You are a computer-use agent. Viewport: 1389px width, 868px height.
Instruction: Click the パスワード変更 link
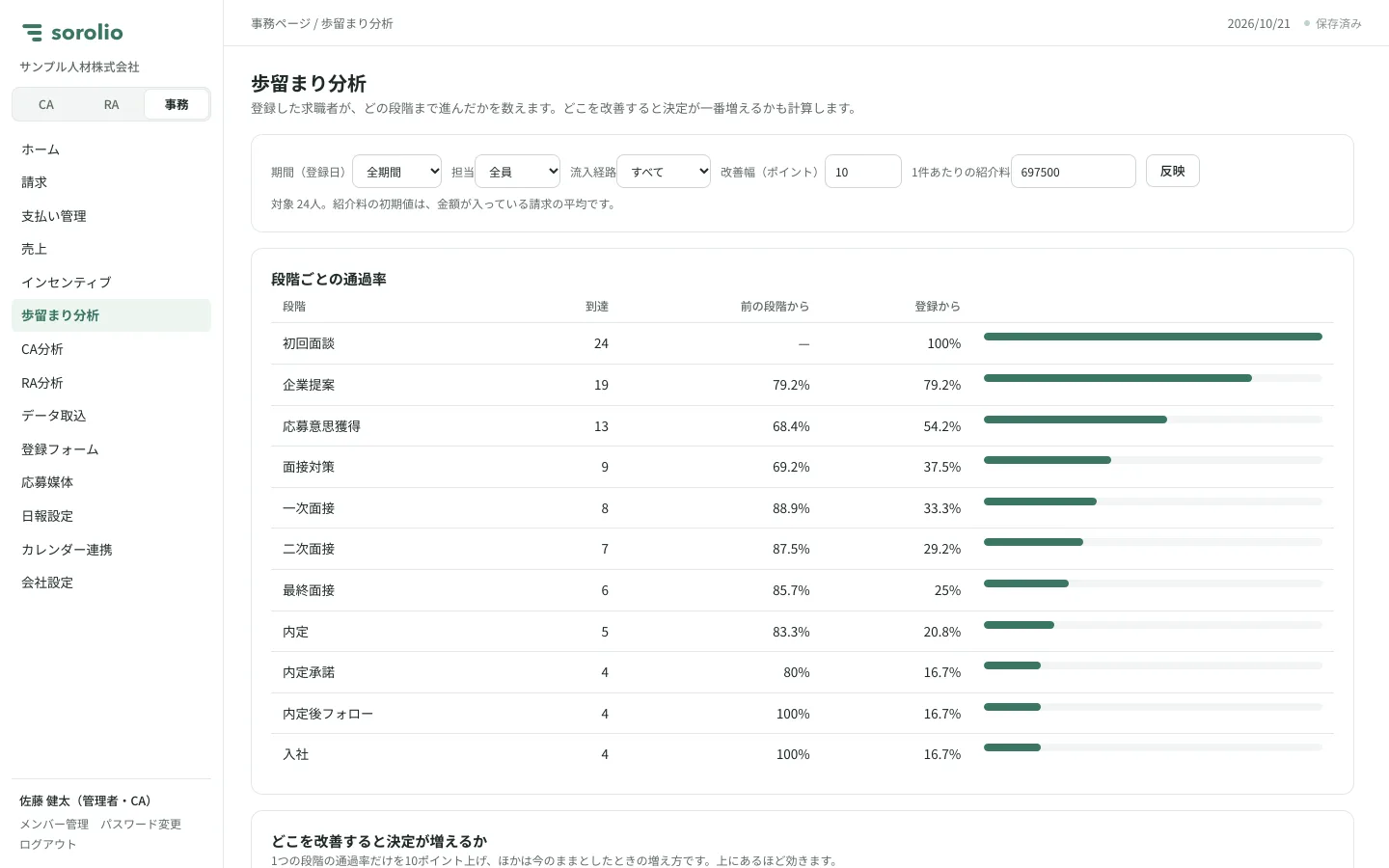point(141,825)
